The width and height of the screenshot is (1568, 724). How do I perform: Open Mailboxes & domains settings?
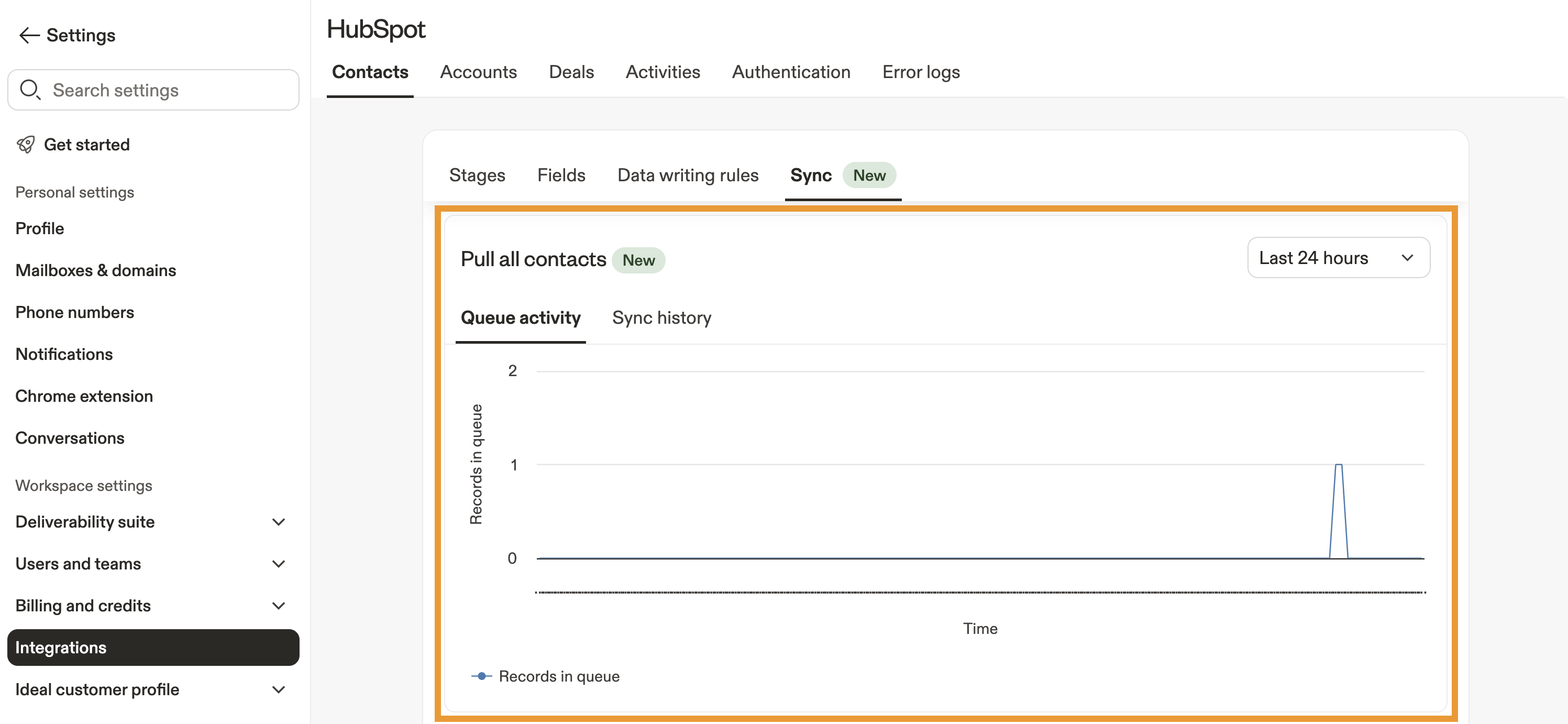(x=95, y=270)
